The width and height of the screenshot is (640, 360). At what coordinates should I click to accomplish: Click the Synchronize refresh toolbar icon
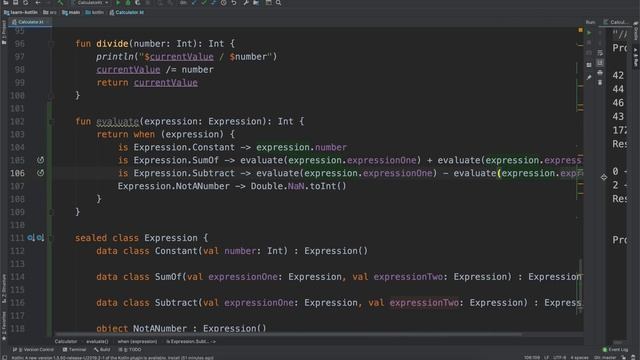25,2
